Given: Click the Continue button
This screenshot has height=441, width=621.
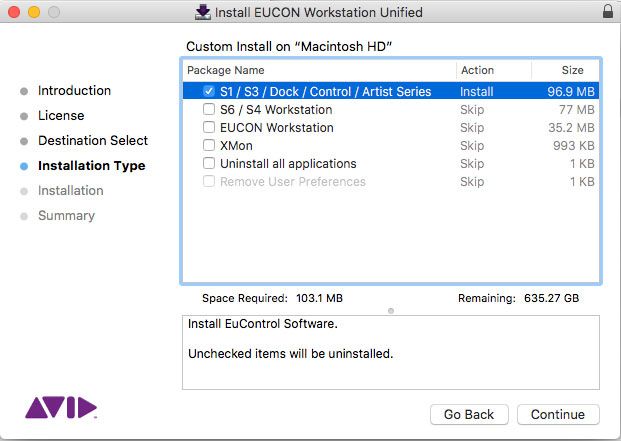Looking at the screenshot, I should (558, 414).
